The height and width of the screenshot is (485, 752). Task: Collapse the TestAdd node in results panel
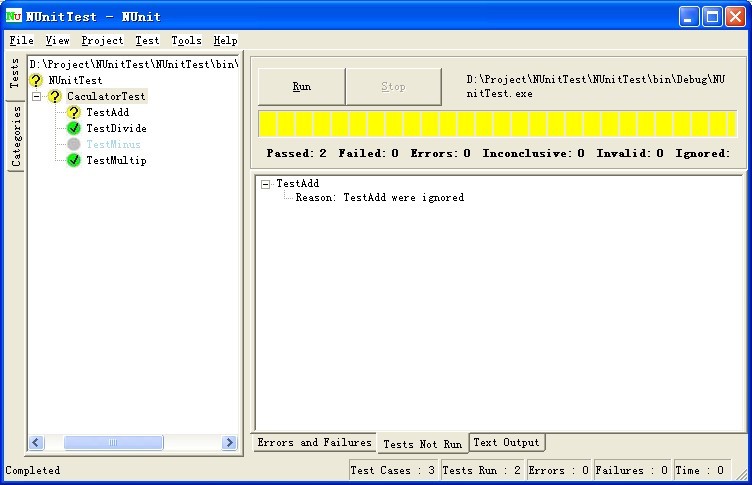coord(265,184)
